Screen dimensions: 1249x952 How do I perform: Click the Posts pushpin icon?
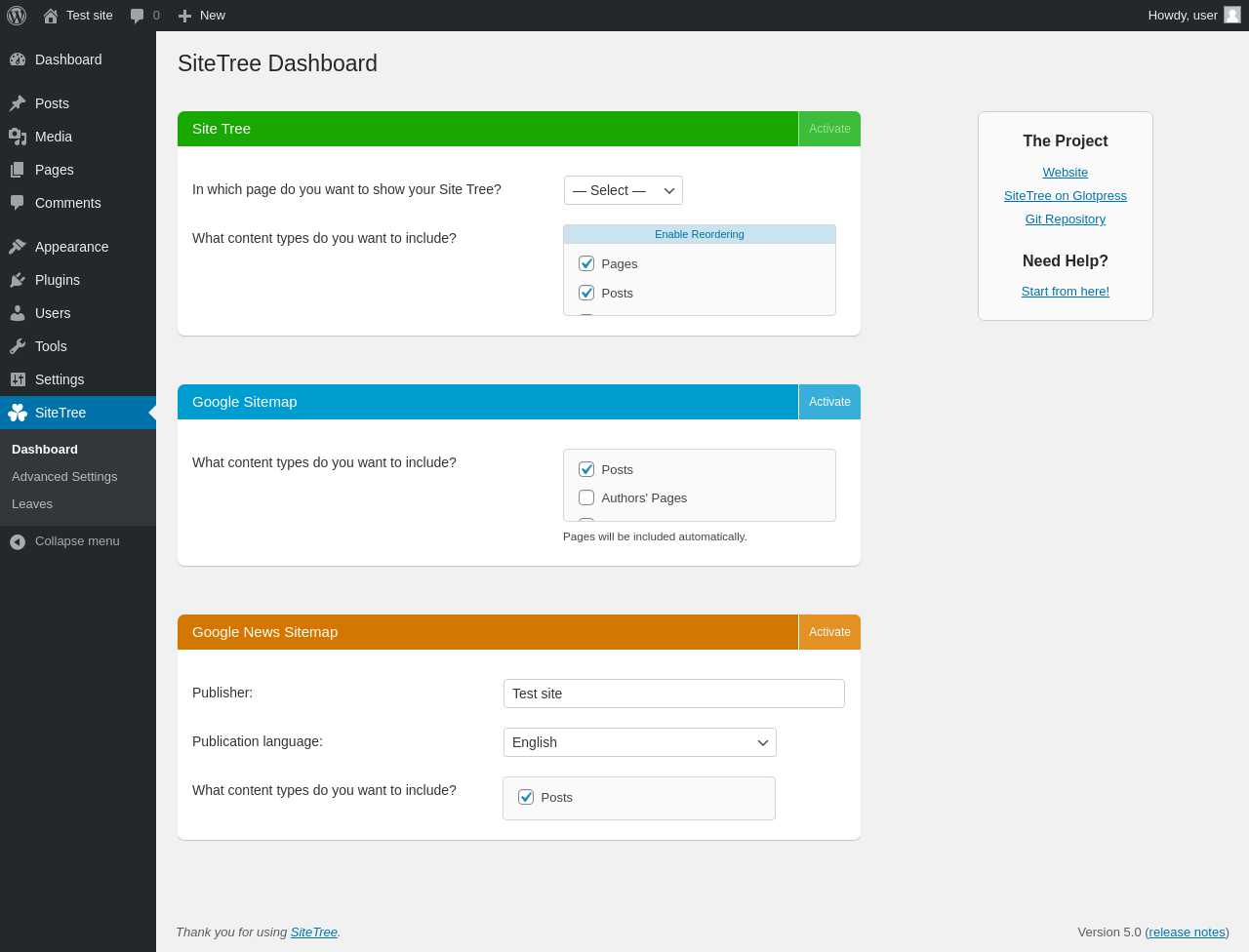click(x=18, y=103)
